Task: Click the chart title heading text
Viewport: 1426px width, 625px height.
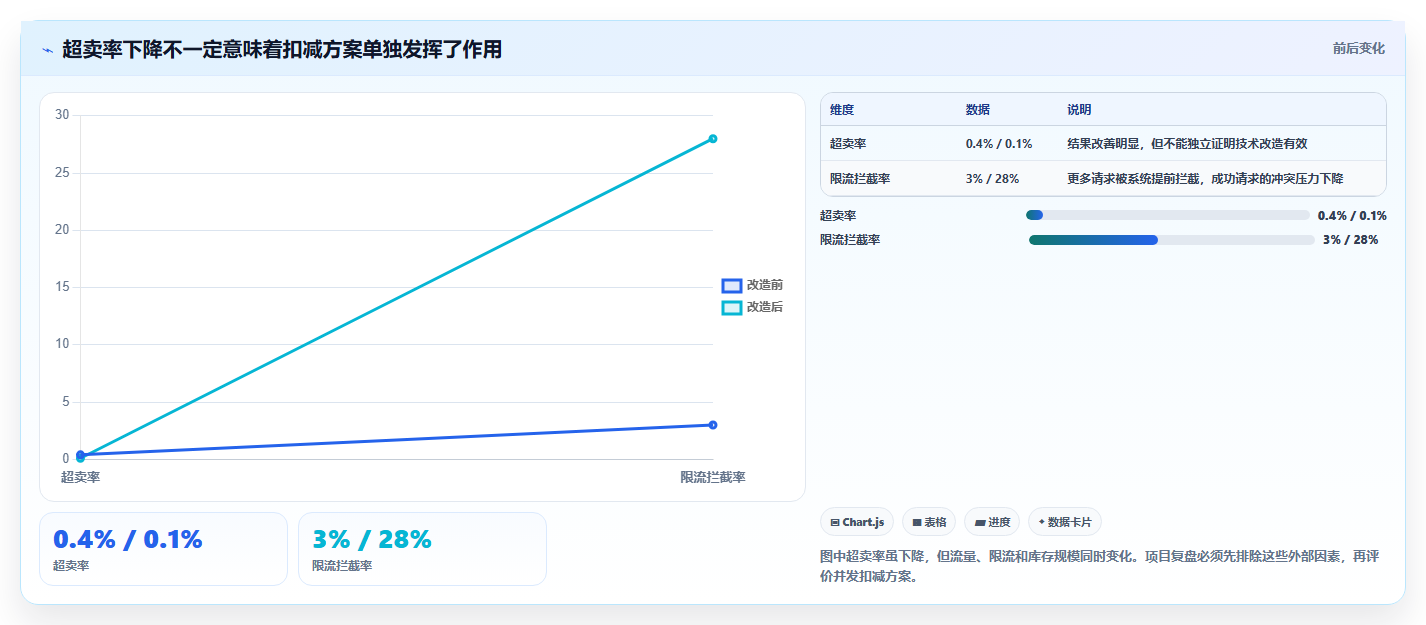Action: [282, 49]
